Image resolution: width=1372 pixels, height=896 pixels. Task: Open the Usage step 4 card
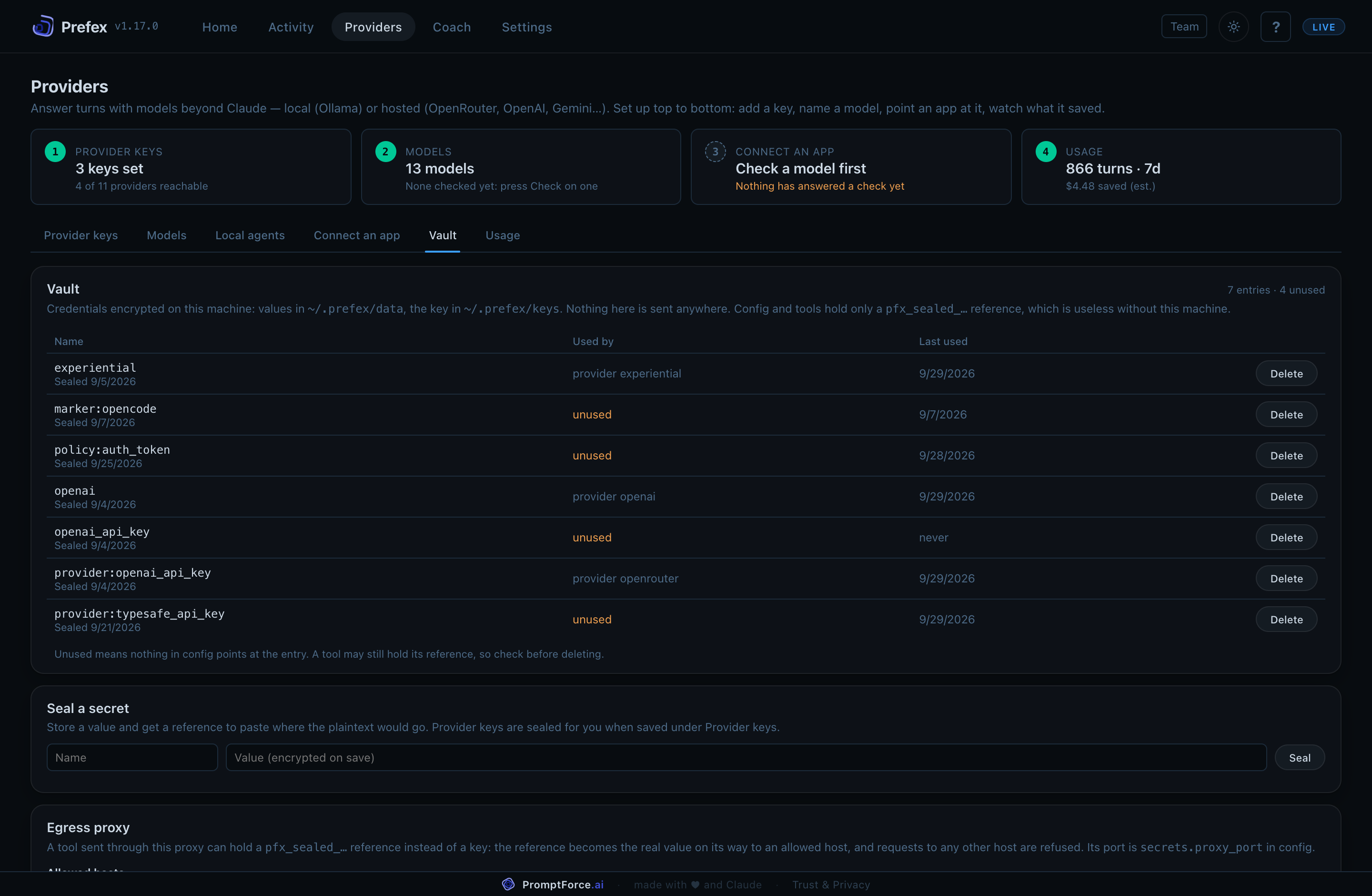click(x=1181, y=167)
